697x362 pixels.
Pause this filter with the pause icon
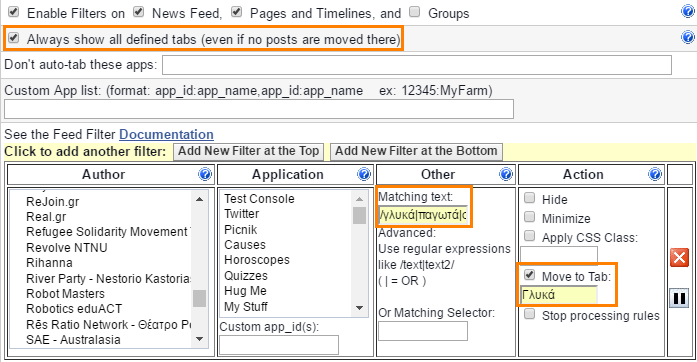click(679, 298)
